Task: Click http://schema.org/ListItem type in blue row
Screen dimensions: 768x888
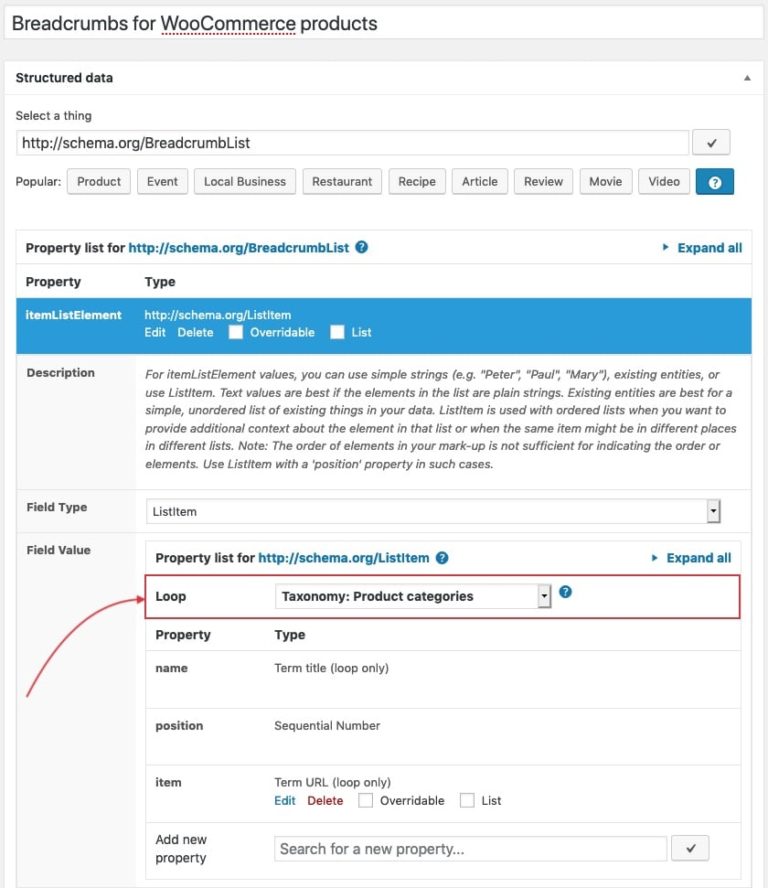Action: (217, 315)
